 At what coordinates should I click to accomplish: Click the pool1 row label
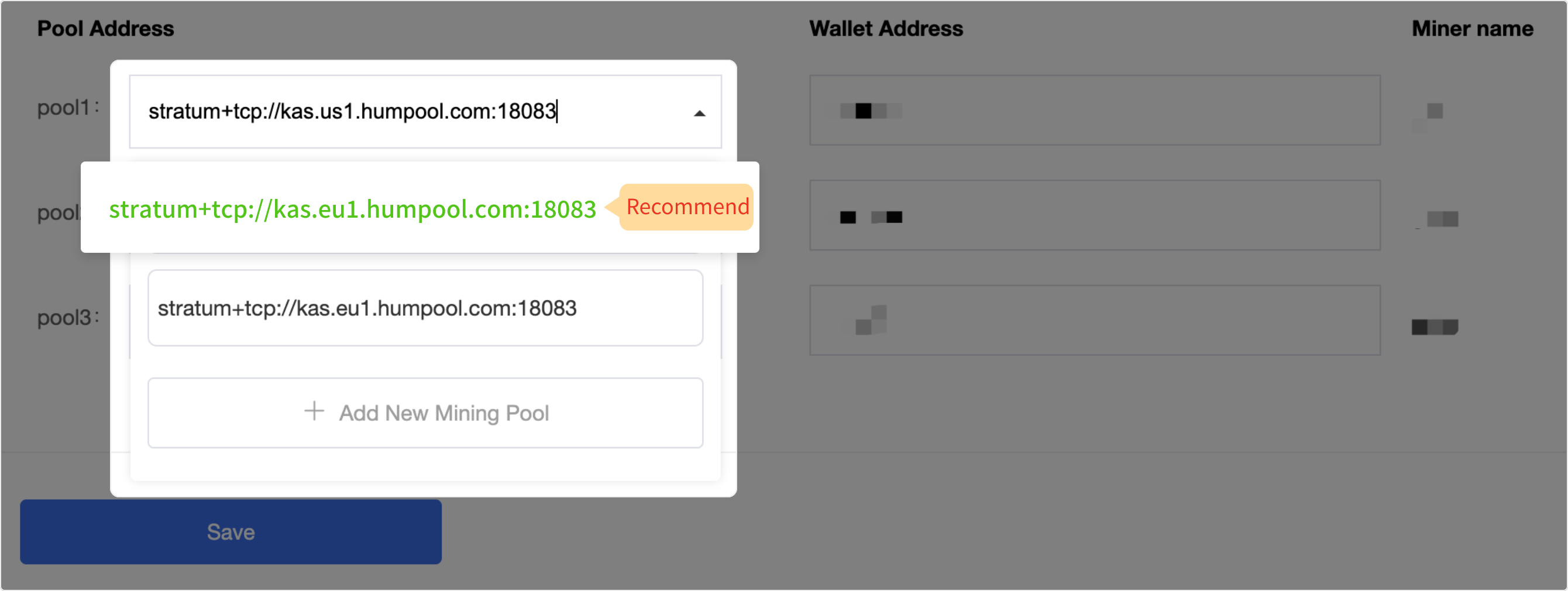(67, 107)
